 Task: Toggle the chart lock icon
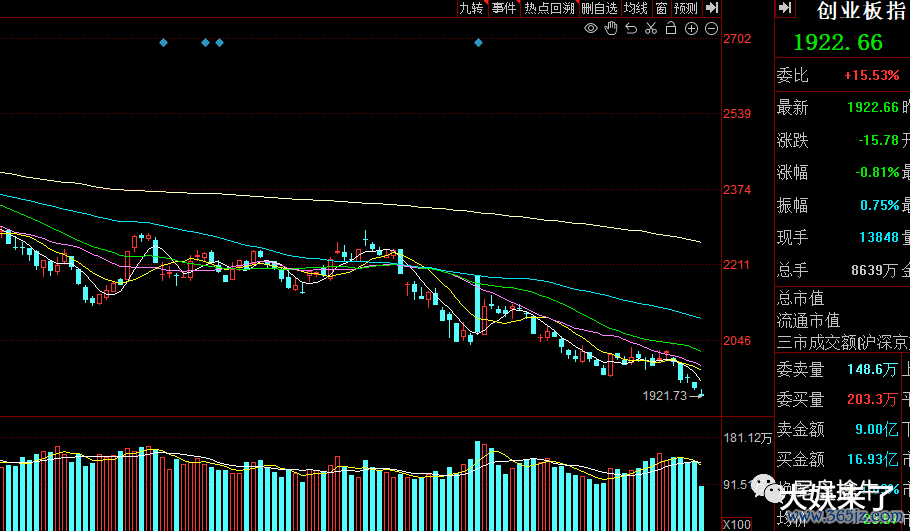tap(671, 28)
